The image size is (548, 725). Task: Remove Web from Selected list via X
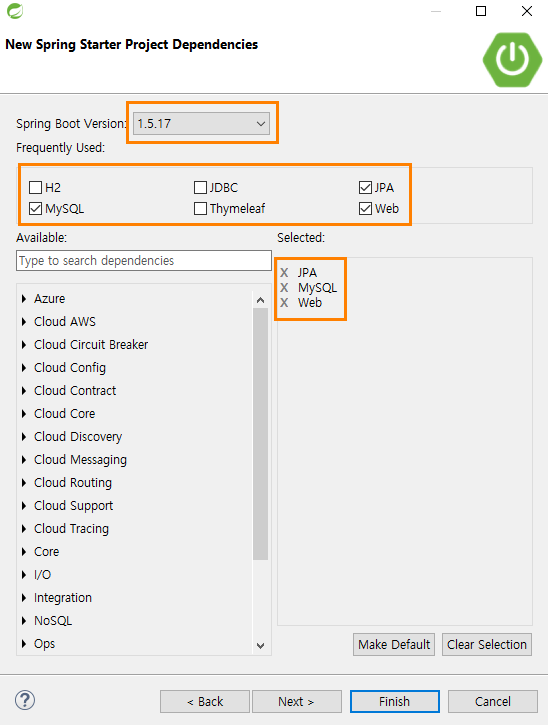click(284, 303)
